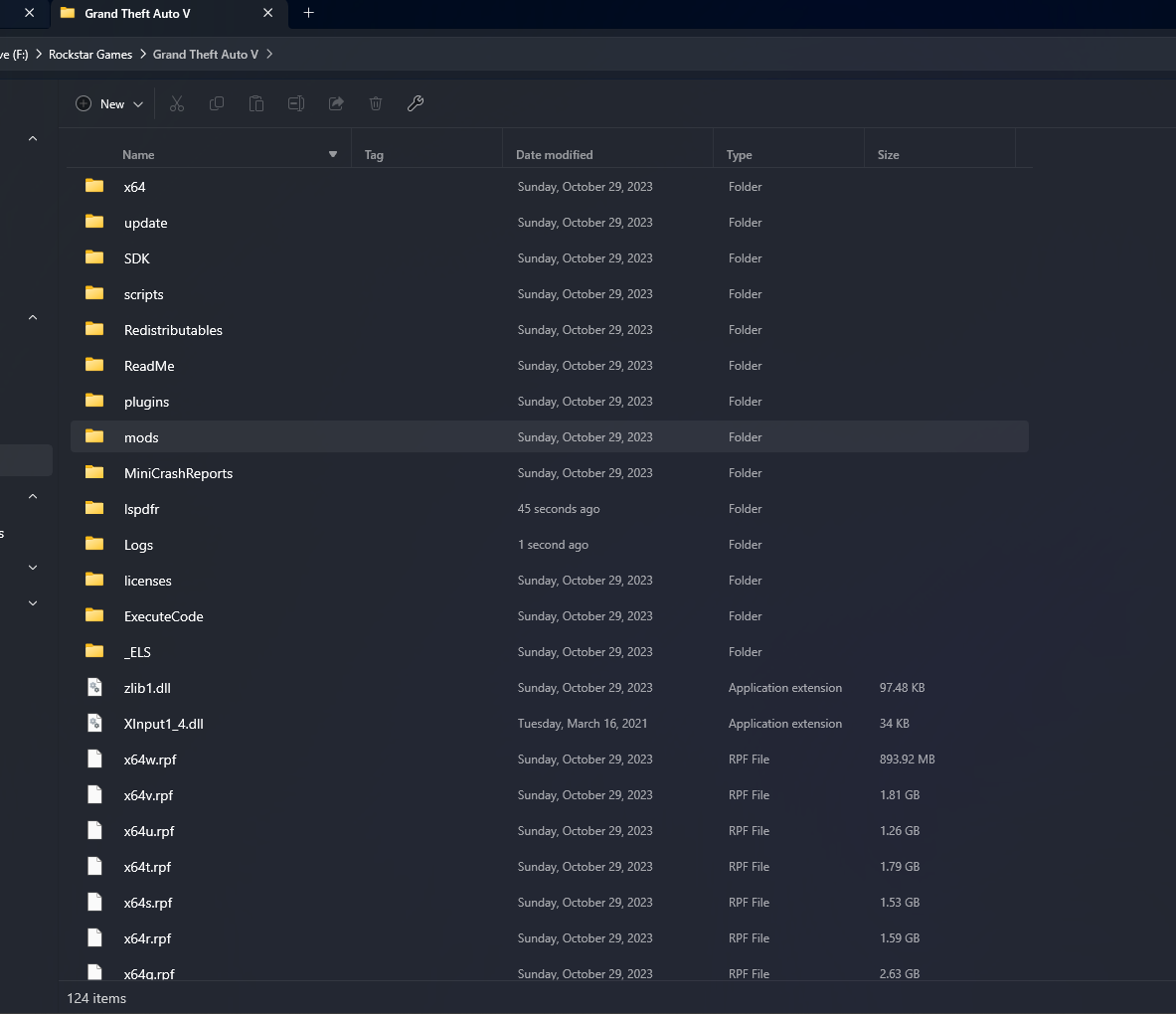Screen dimensions: 1176x1014
Task: Select the update folder icon
Action: click(94, 222)
